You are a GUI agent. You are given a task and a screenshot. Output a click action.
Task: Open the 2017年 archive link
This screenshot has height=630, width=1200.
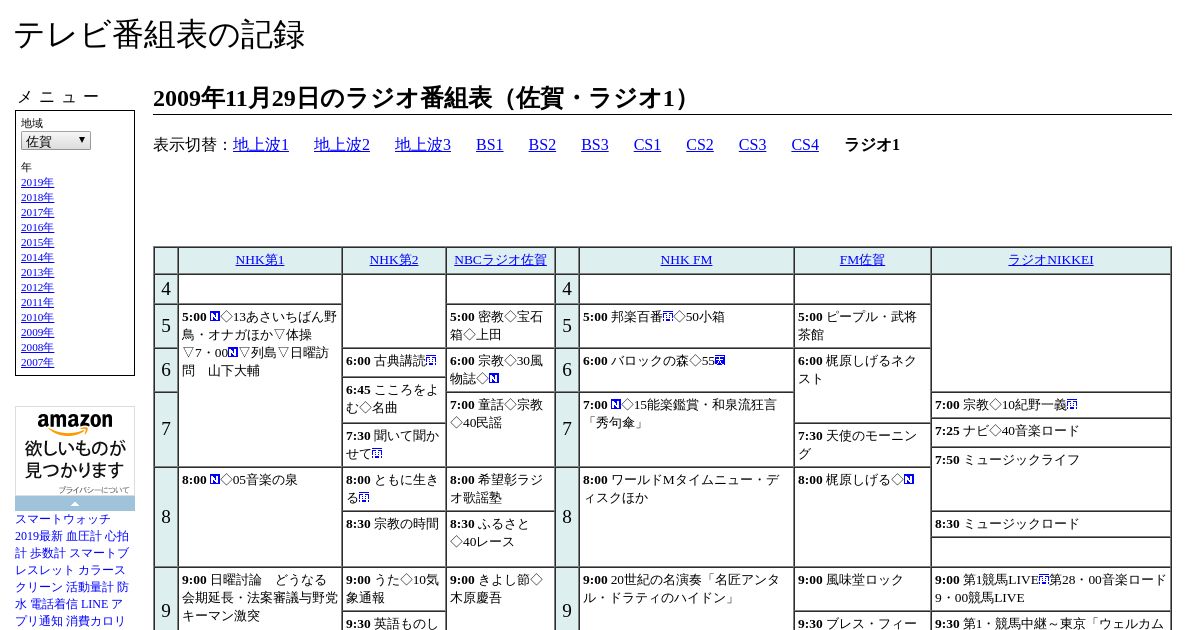(x=37, y=212)
